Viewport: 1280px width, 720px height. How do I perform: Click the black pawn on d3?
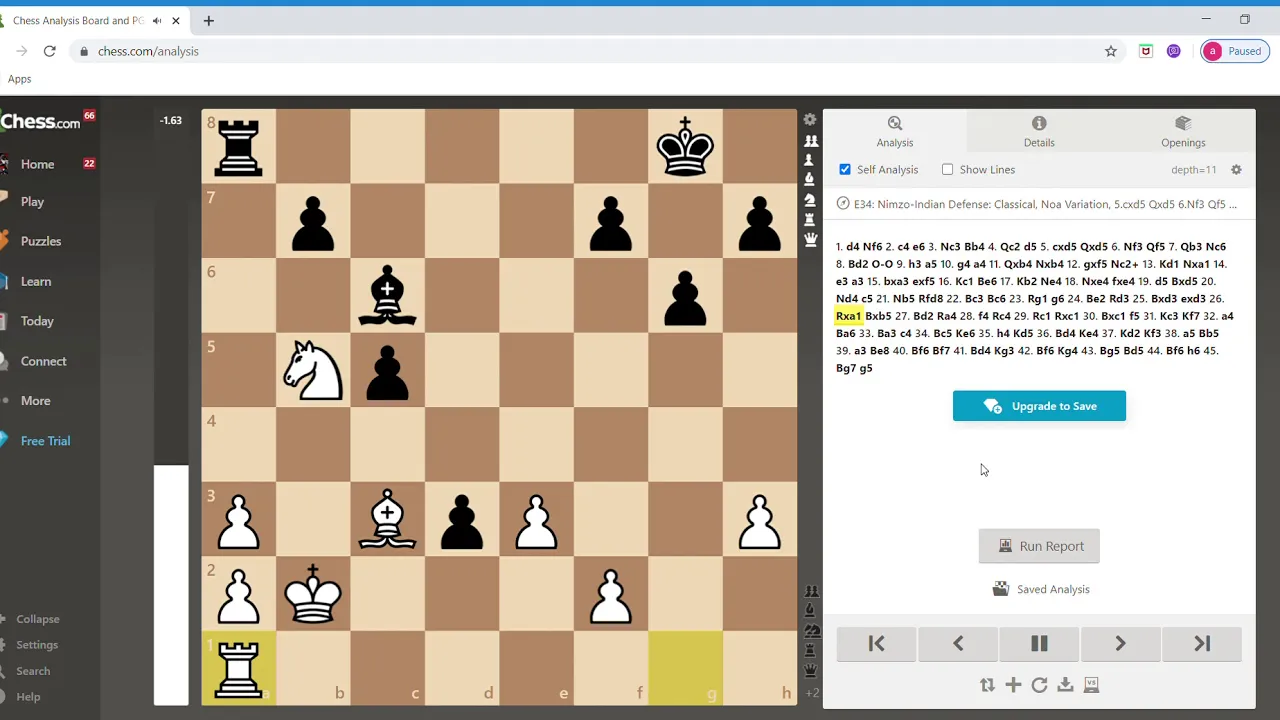point(462,520)
